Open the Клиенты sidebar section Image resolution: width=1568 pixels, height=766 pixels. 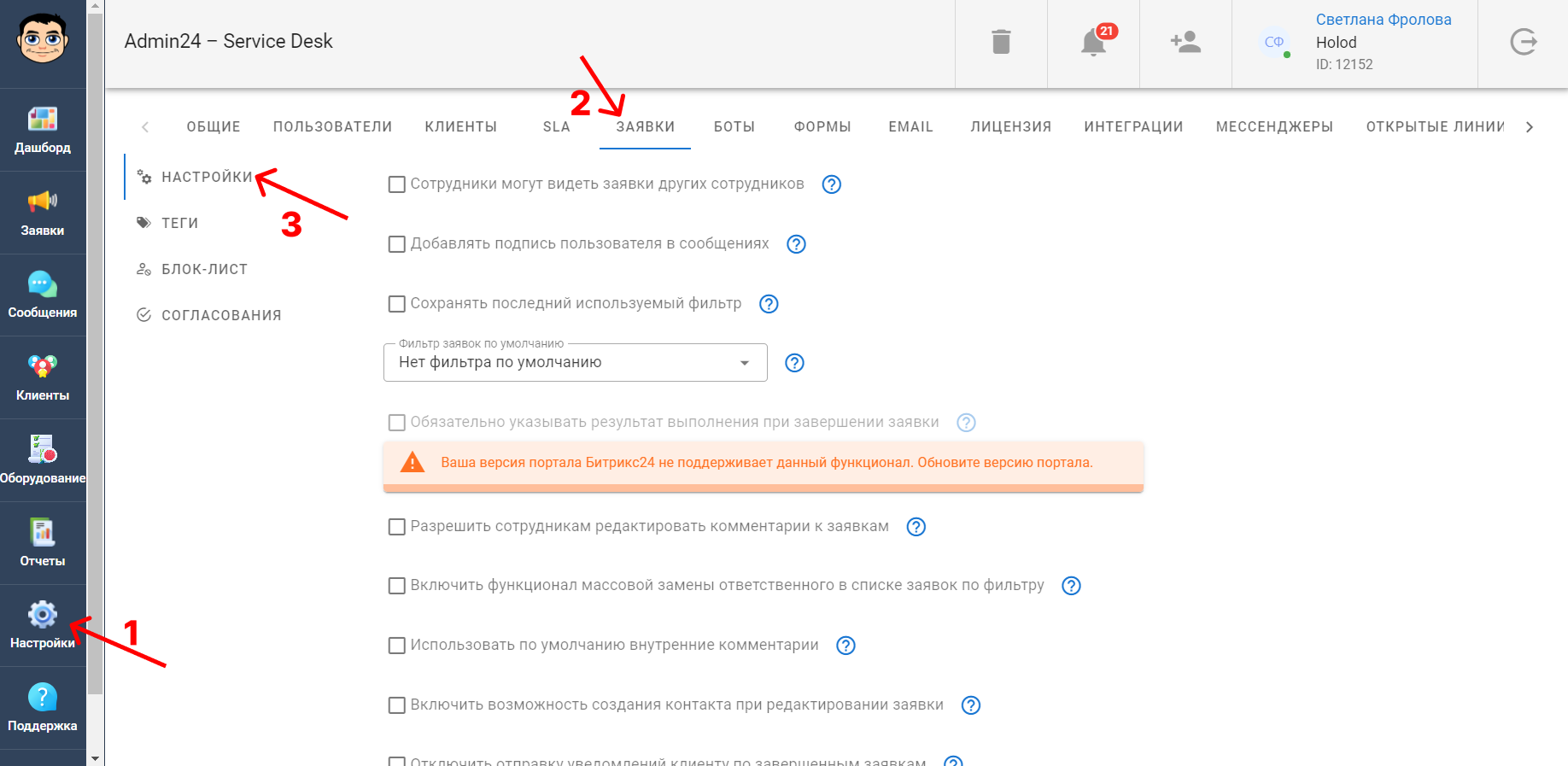tap(43, 377)
